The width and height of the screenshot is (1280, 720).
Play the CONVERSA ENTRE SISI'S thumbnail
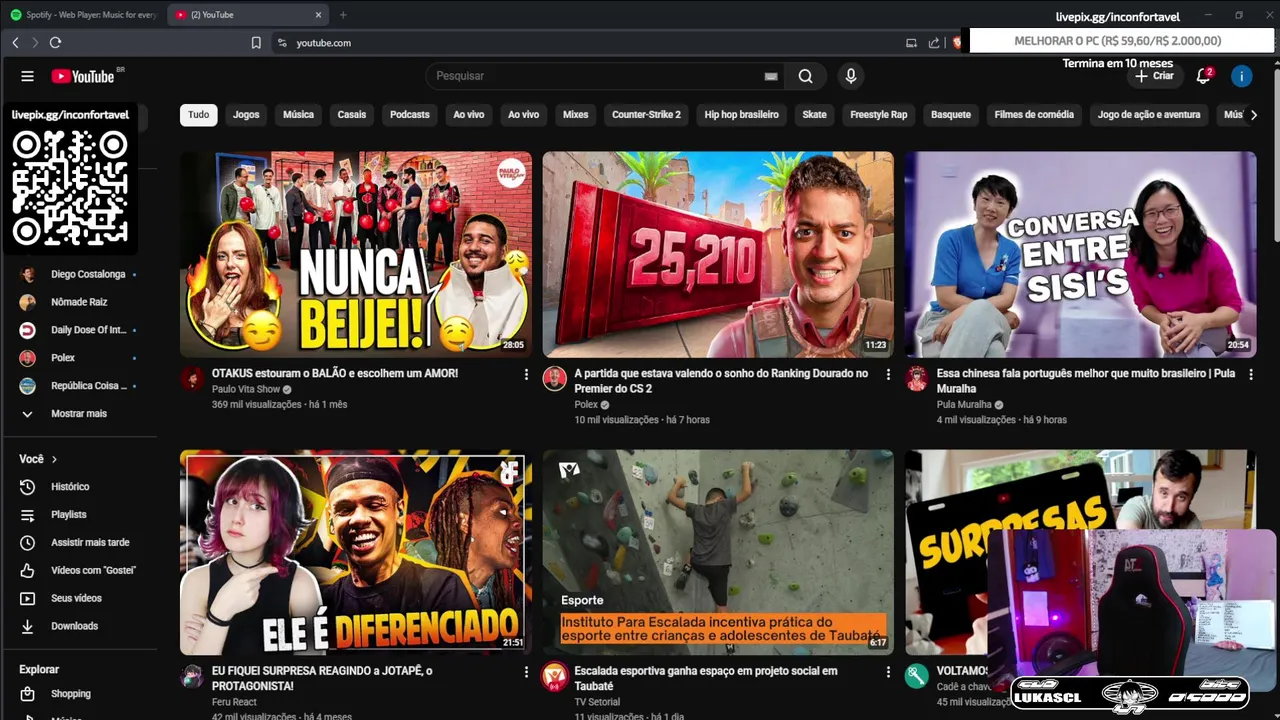[x=1080, y=254]
